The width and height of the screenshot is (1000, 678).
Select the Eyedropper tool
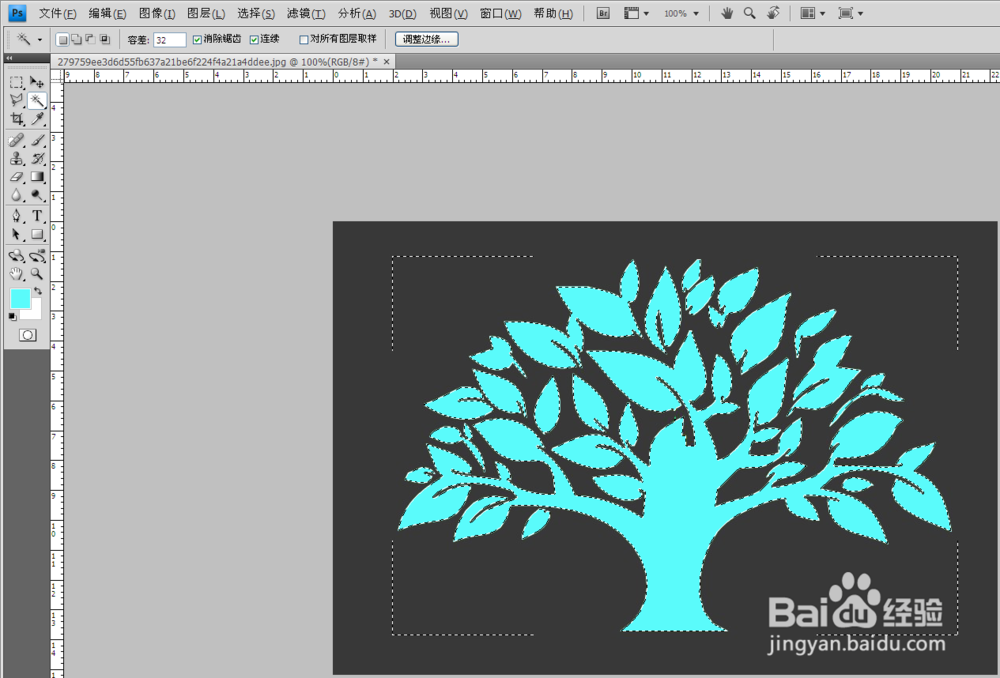pyautogui.click(x=37, y=119)
